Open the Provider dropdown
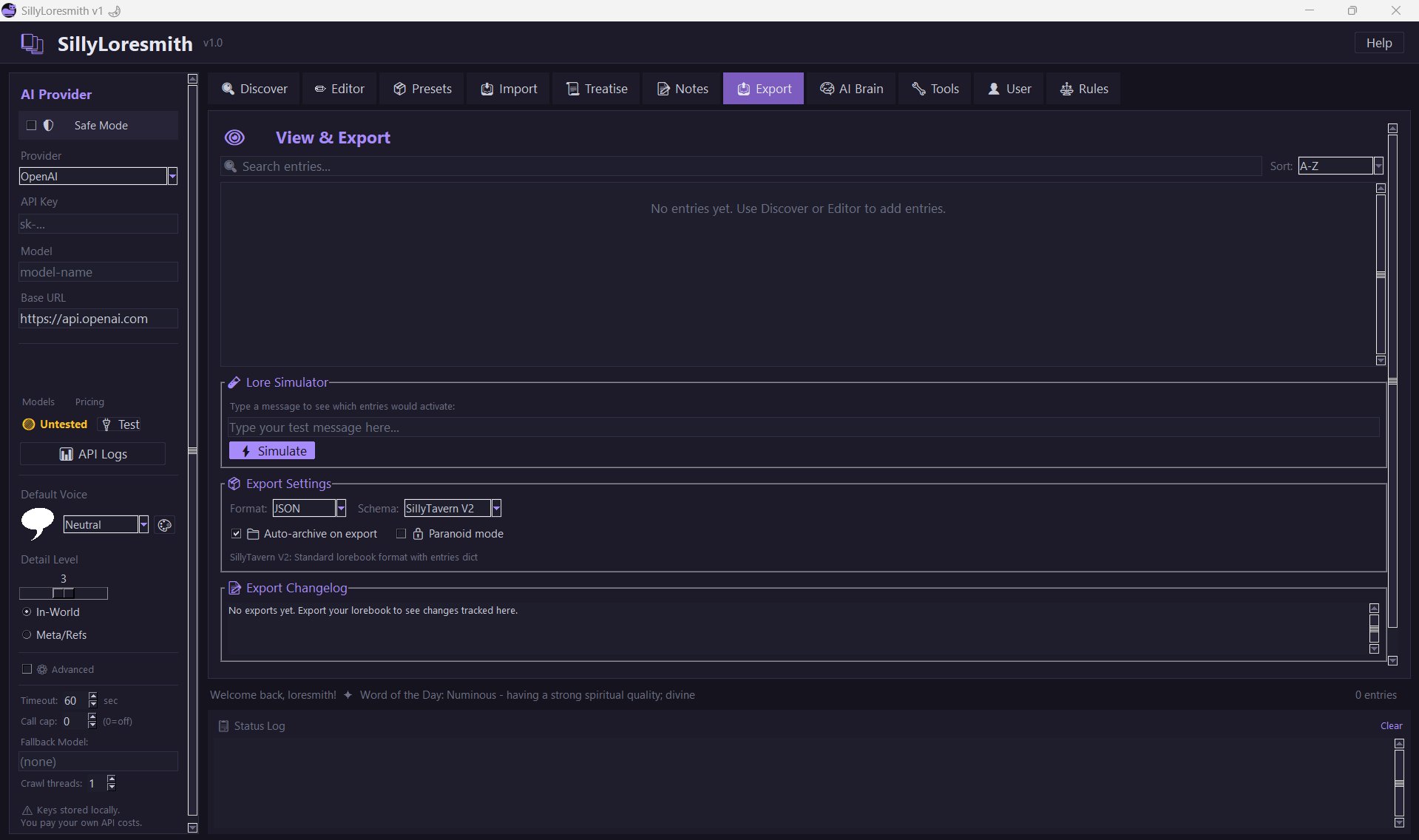 coord(172,176)
